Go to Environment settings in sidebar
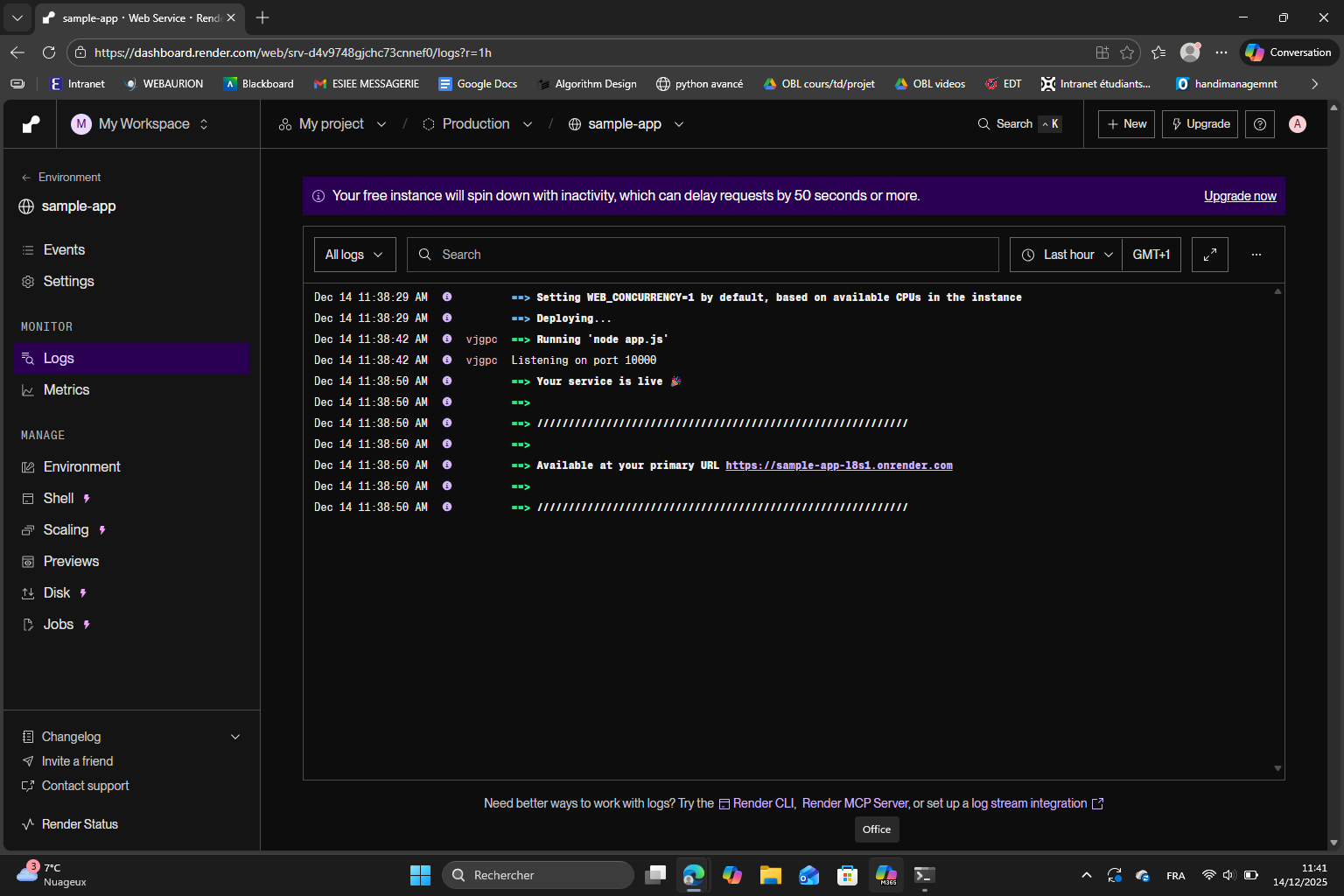The image size is (1344, 896). pos(81,467)
